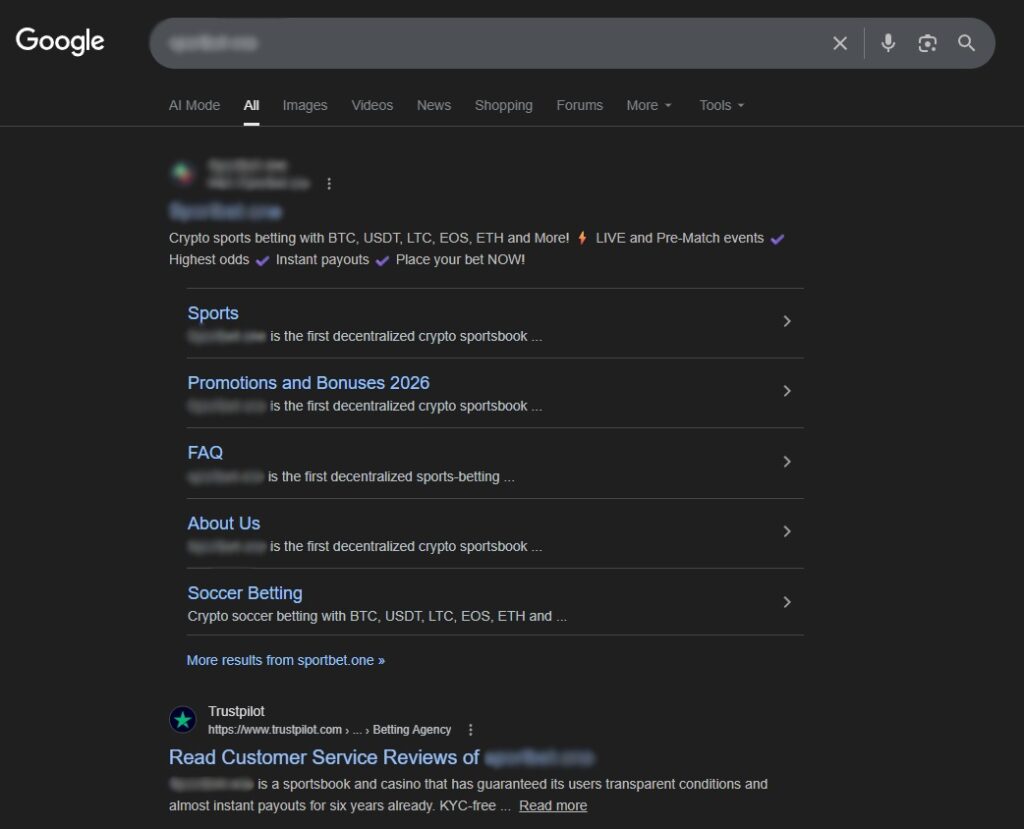The image size is (1024, 829).
Task: Open three-dot menu beside Trustpilot result
Action: [x=471, y=730]
